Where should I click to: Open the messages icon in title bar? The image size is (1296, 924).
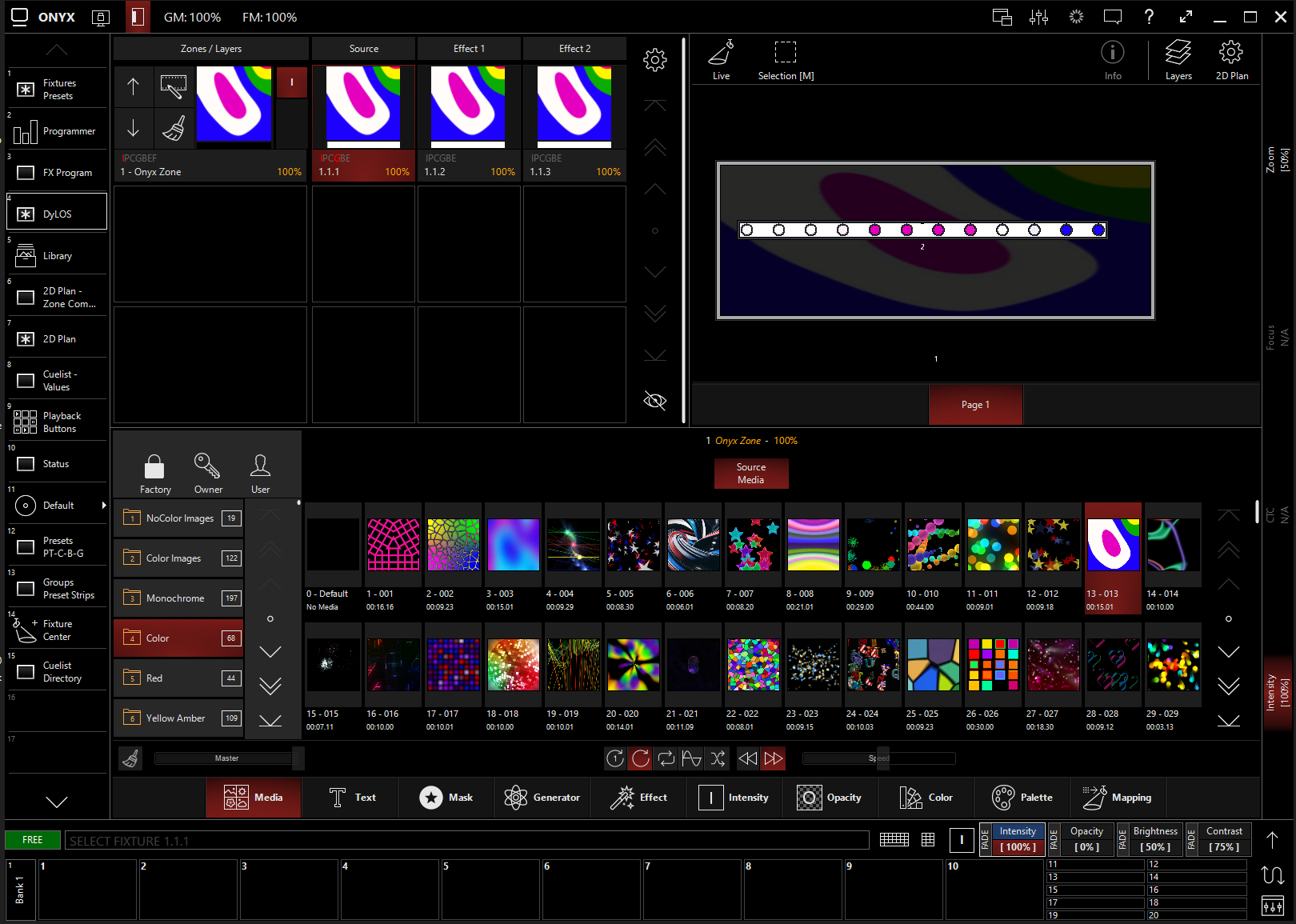[x=1112, y=17]
